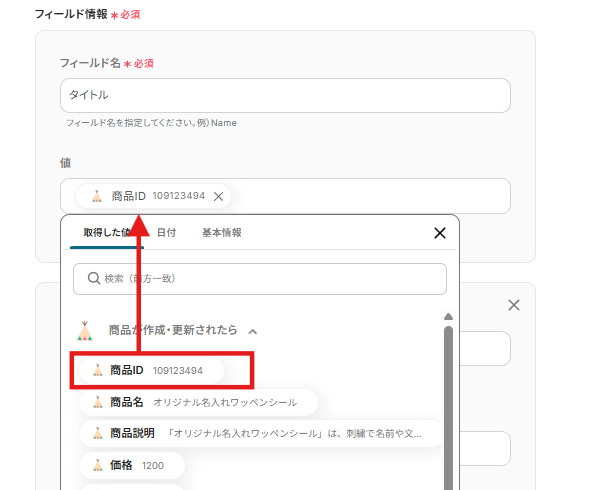Click the scrollbar up arrow in popup

(x=448, y=317)
